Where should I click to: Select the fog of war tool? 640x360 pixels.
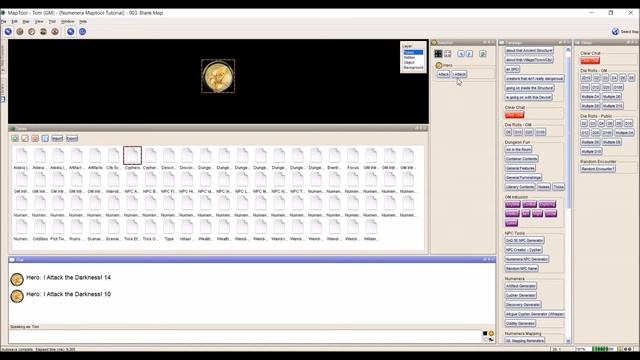pyautogui.click(x=43, y=31)
